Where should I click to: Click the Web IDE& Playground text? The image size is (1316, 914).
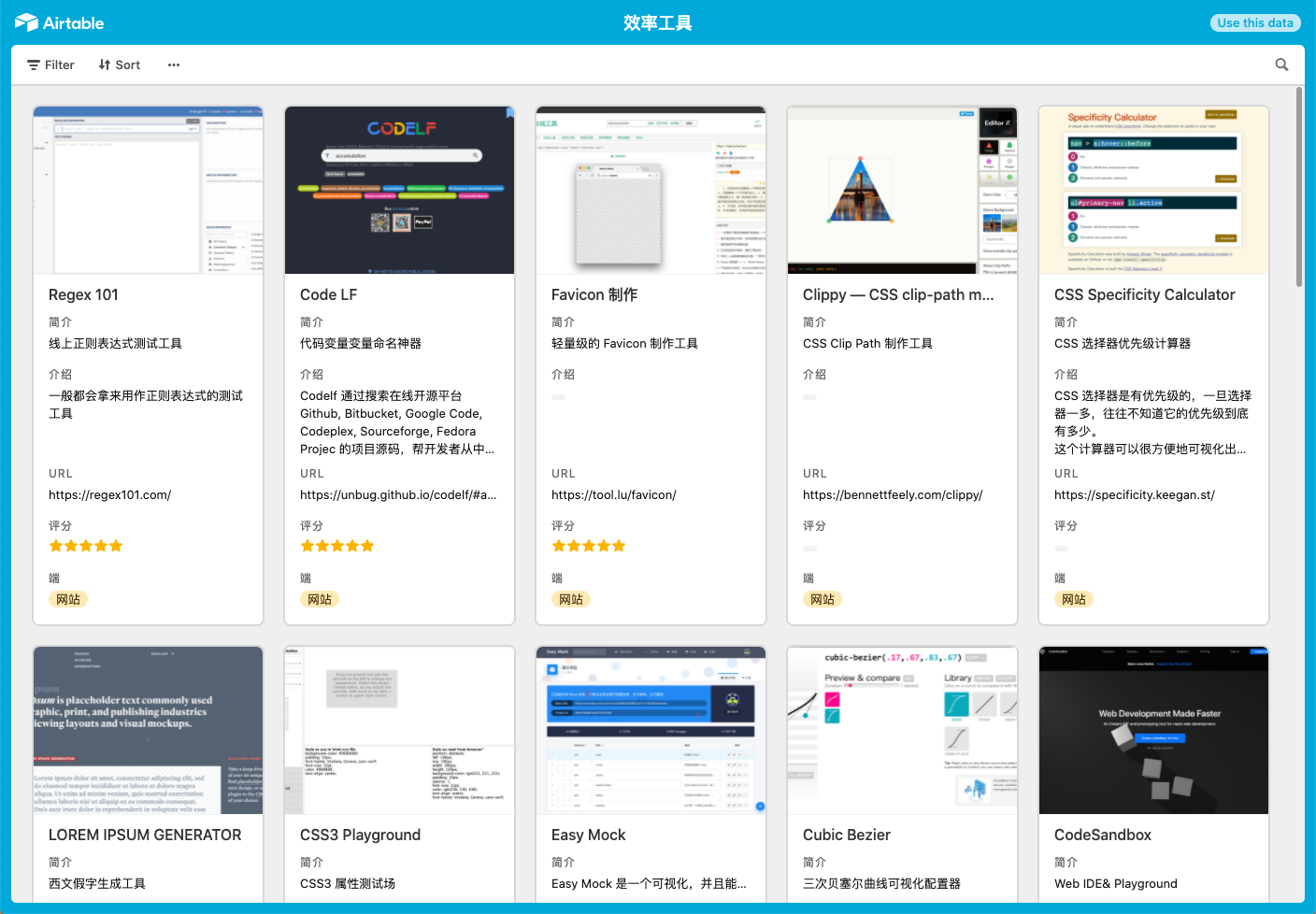pyautogui.click(x=1116, y=883)
